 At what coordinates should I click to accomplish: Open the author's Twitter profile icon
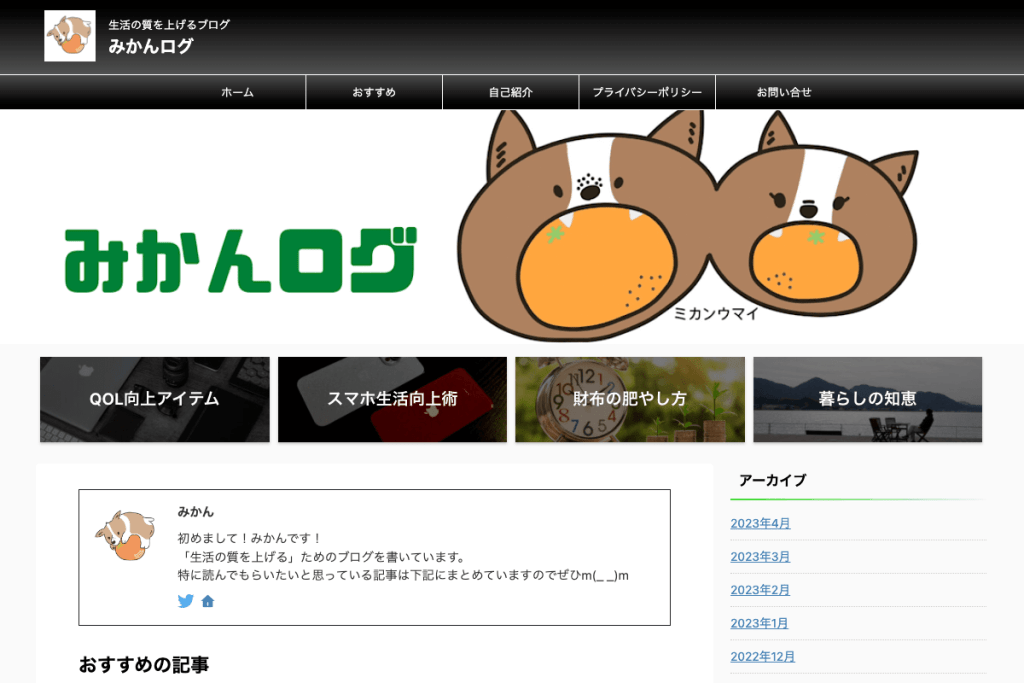point(185,601)
